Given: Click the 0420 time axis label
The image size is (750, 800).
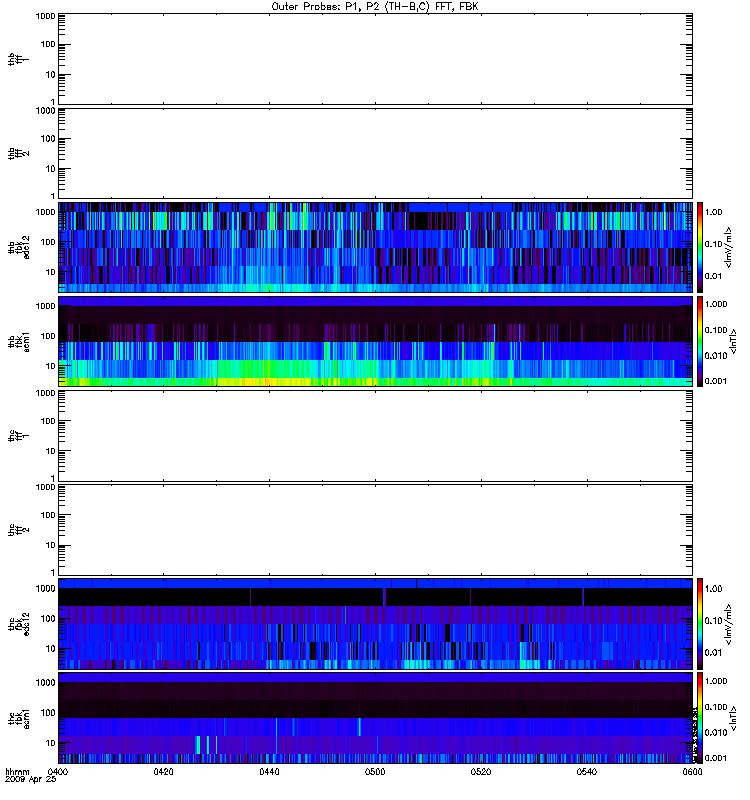Looking at the screenshot, I should point(163,772).
